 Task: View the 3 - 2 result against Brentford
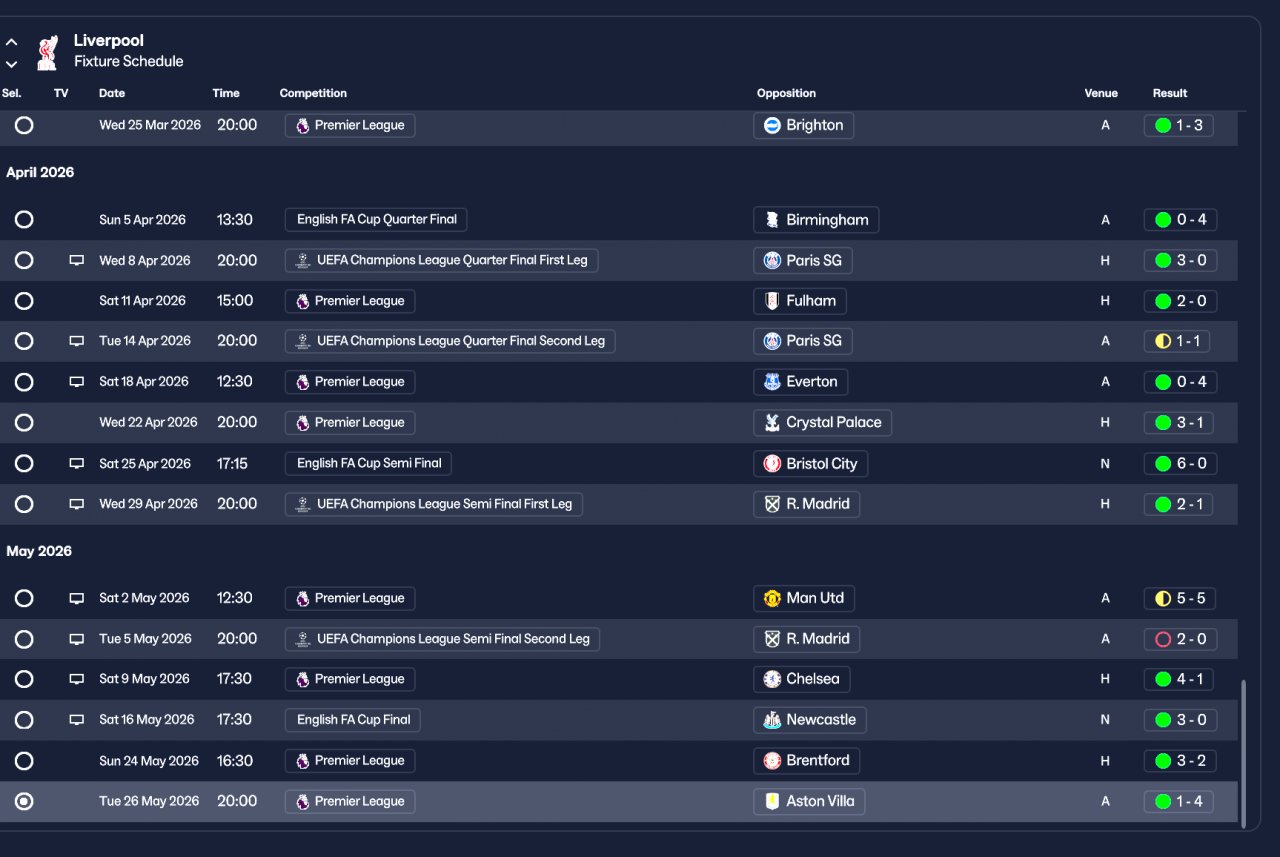(x=1179, y=761)
